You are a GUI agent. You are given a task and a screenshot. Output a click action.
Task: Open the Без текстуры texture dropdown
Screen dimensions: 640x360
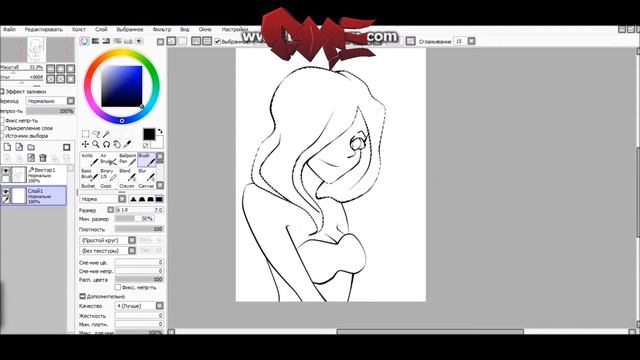click(132, 251)
